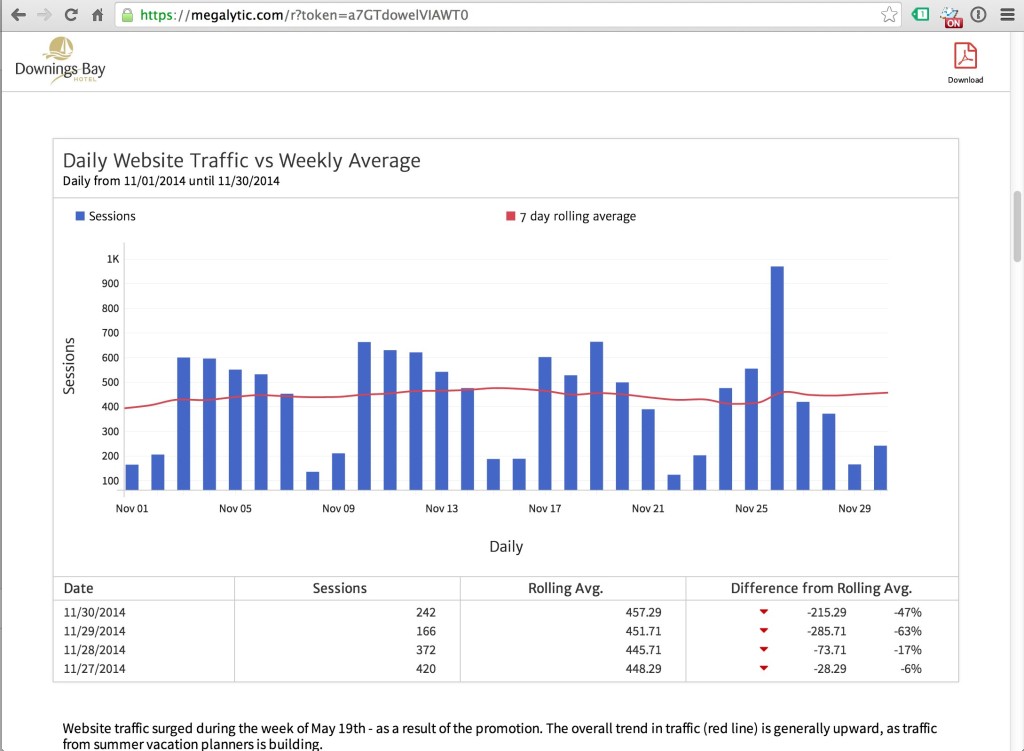Image resolution: width=1024 pixels, height=751 pixels.
Task: Bookmark this page with the star icon
Action: (x=888, y=15)
